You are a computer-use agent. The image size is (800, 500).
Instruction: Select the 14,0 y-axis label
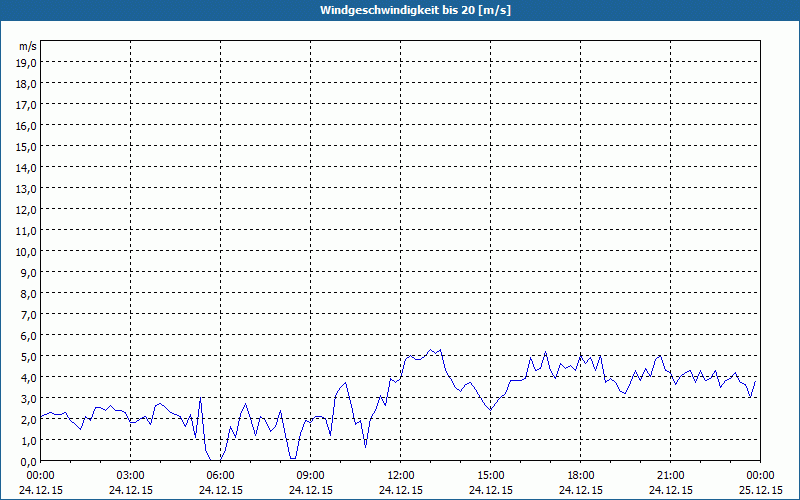point(26,168)
